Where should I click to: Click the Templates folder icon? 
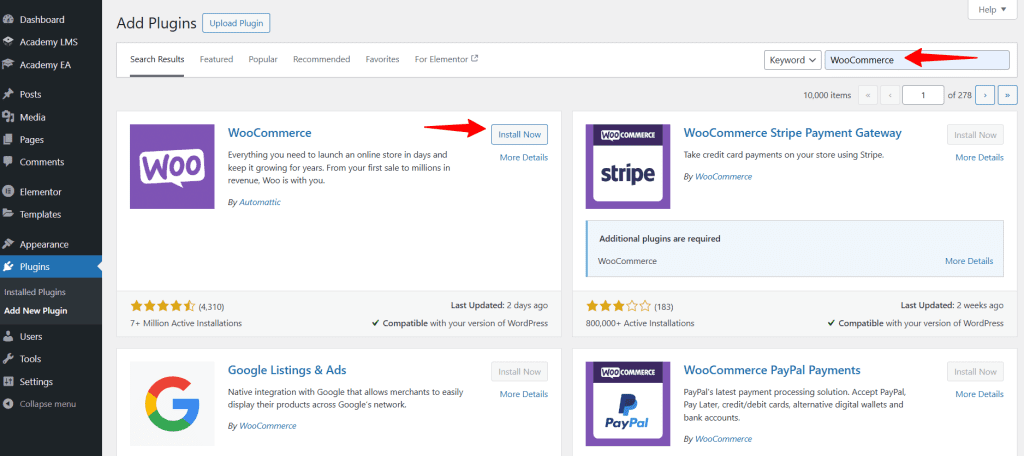[x=8, y=214]
